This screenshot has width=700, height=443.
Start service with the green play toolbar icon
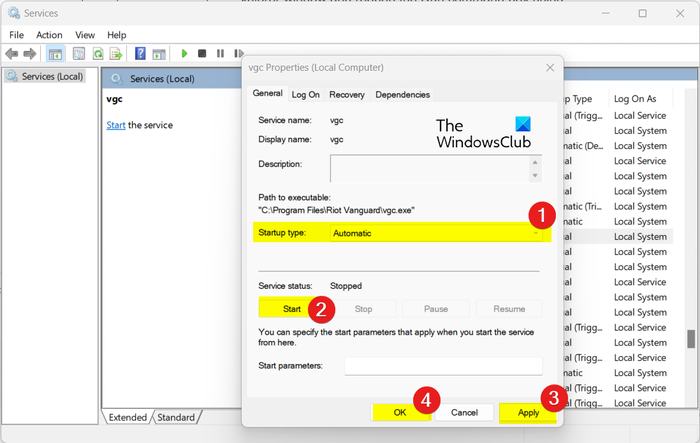184,54
